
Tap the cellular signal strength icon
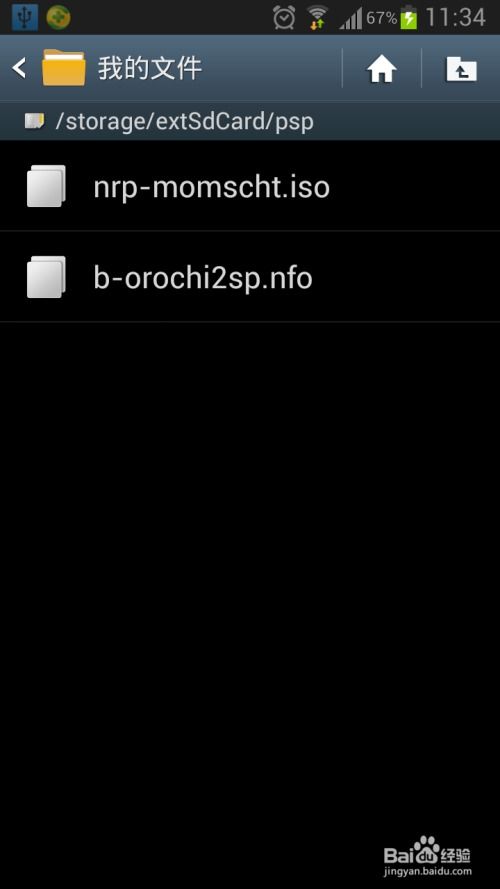click(350, 19)
